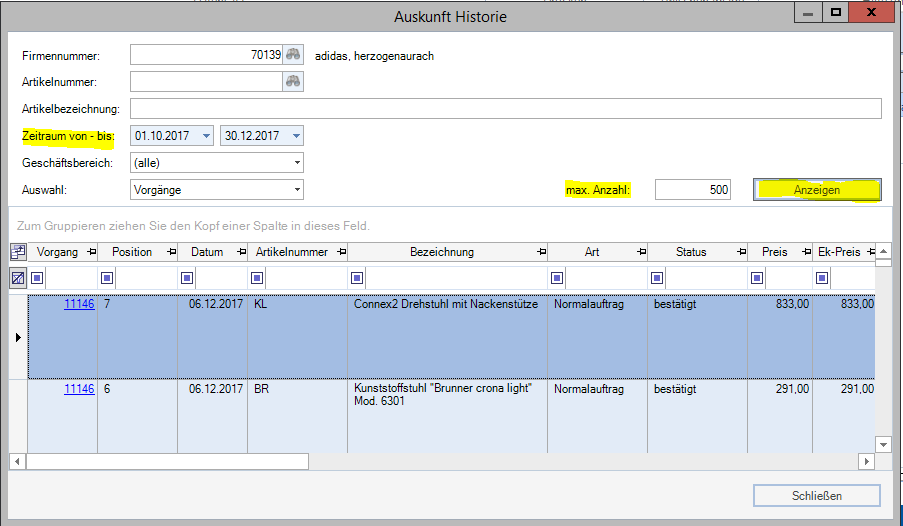The image size is (903, 526).
Task: Open the column chooser icon at grid corner
Action: point(18,252)
